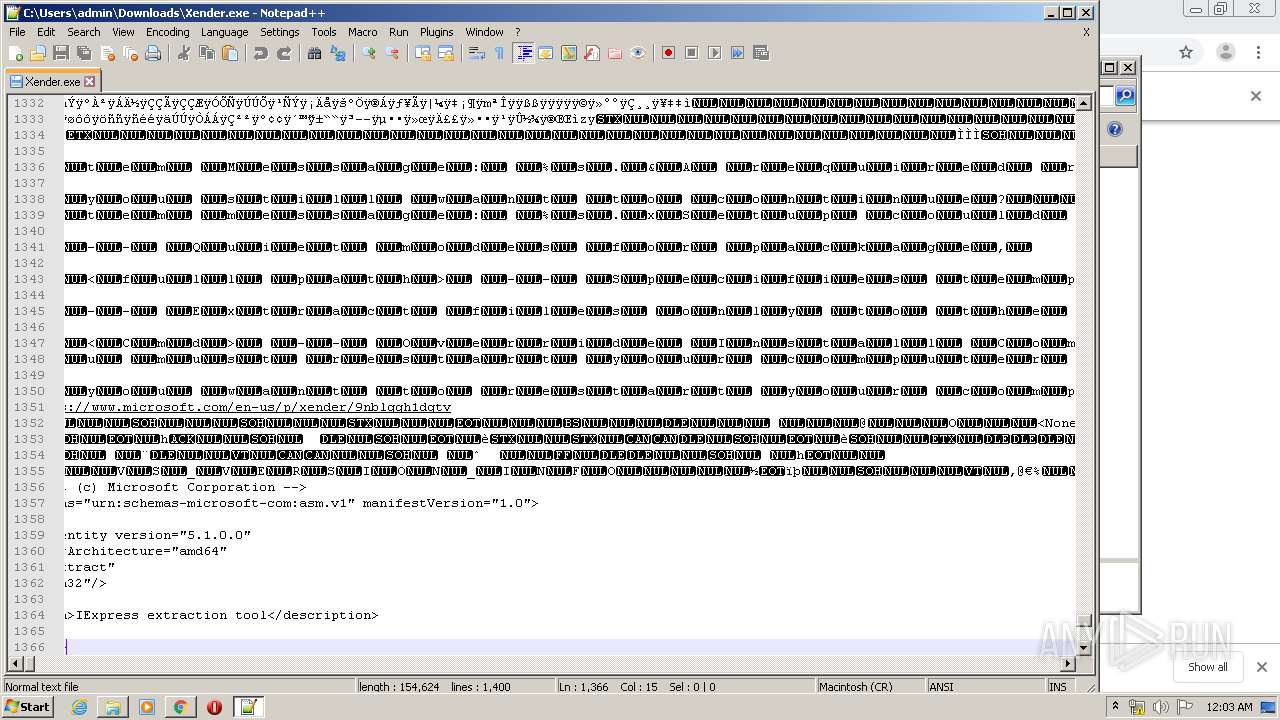Open the View menu
1280x720 pixels.
(x=123, y=32)
